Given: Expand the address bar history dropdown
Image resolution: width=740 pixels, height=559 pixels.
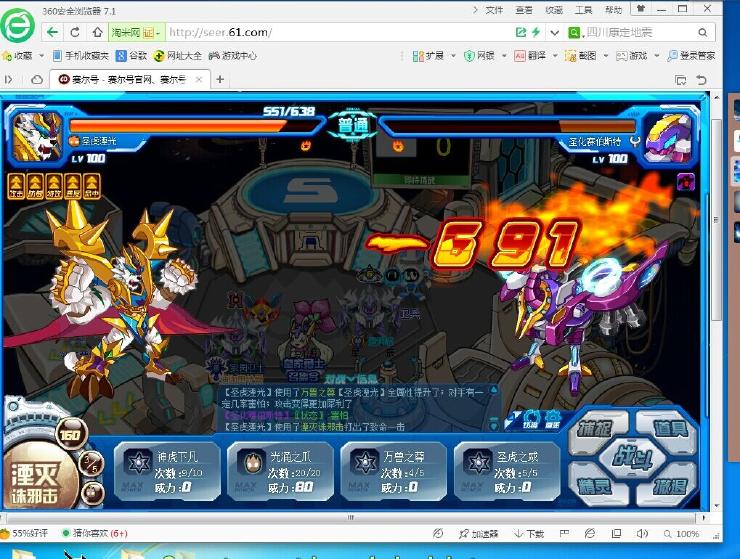Looking at the screenshot, I should [555, 33].
